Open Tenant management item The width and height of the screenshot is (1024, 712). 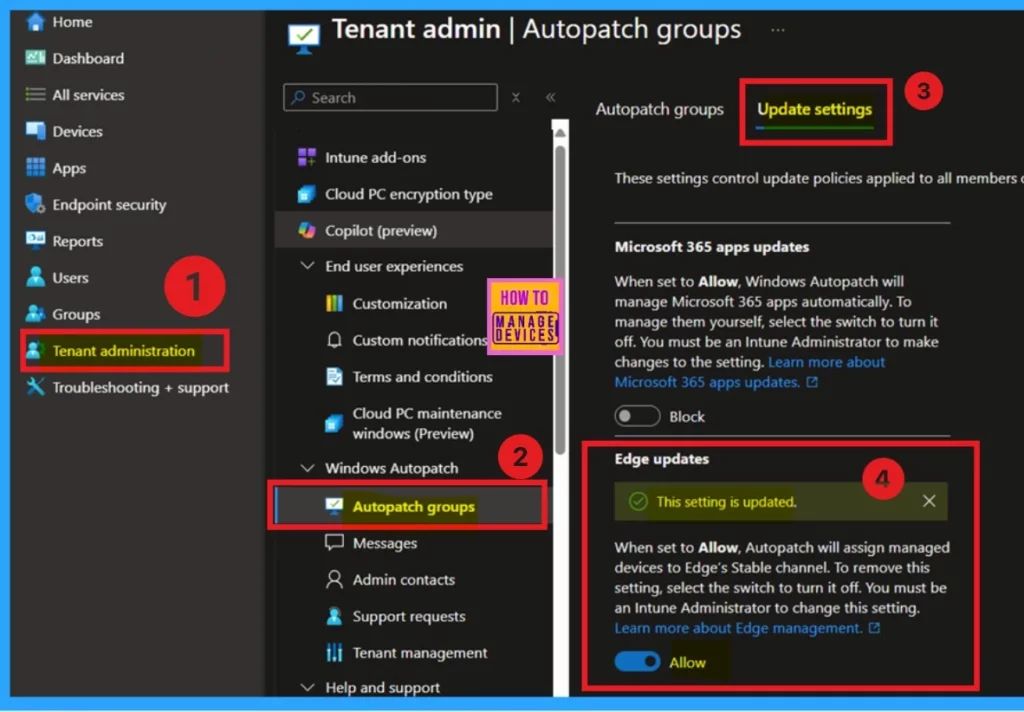[x=420, y=653]
